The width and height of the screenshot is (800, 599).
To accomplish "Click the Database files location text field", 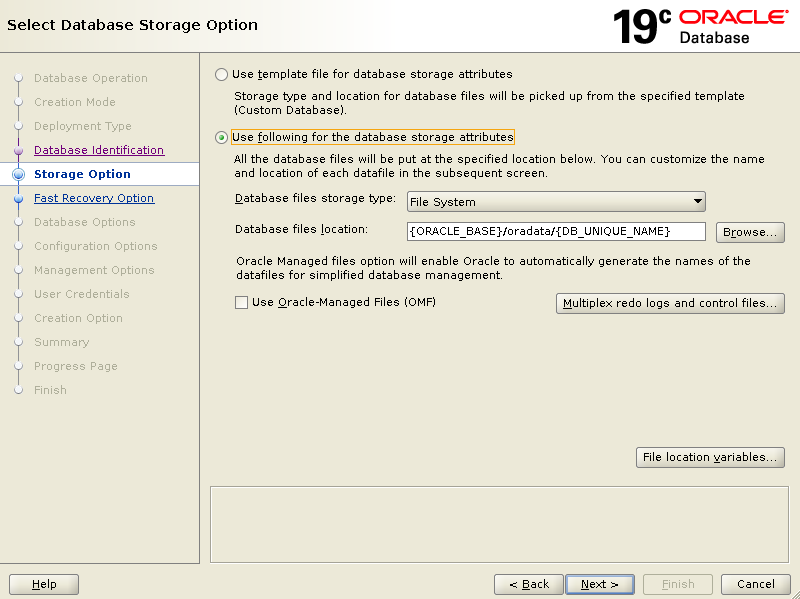I will (x=556, y=232).
